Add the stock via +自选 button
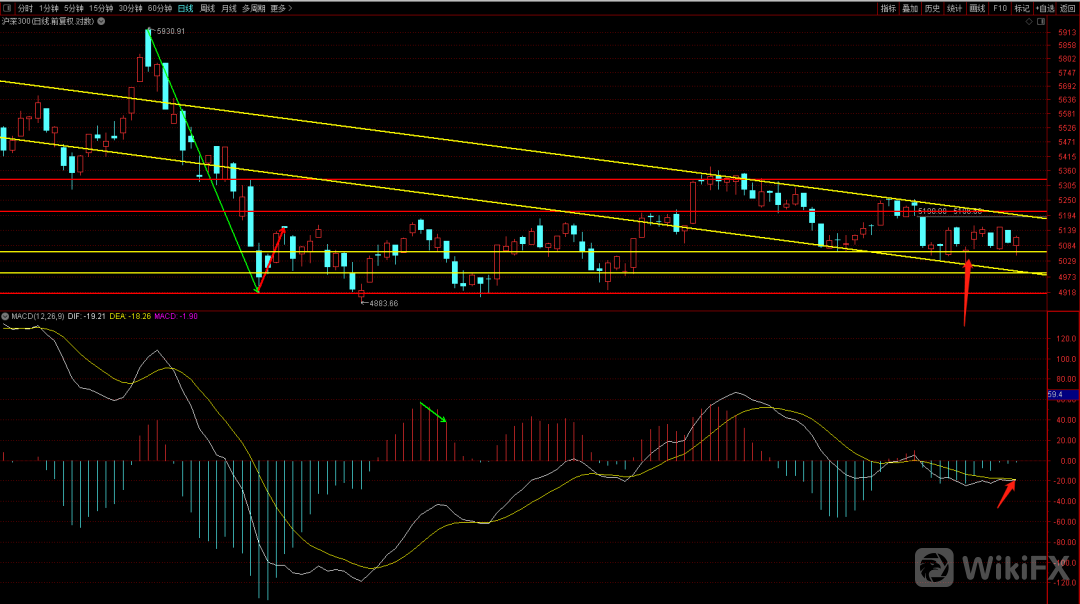Image resolution: width=1080 pixels, height=604 pixels. [x=1043, y=8]
